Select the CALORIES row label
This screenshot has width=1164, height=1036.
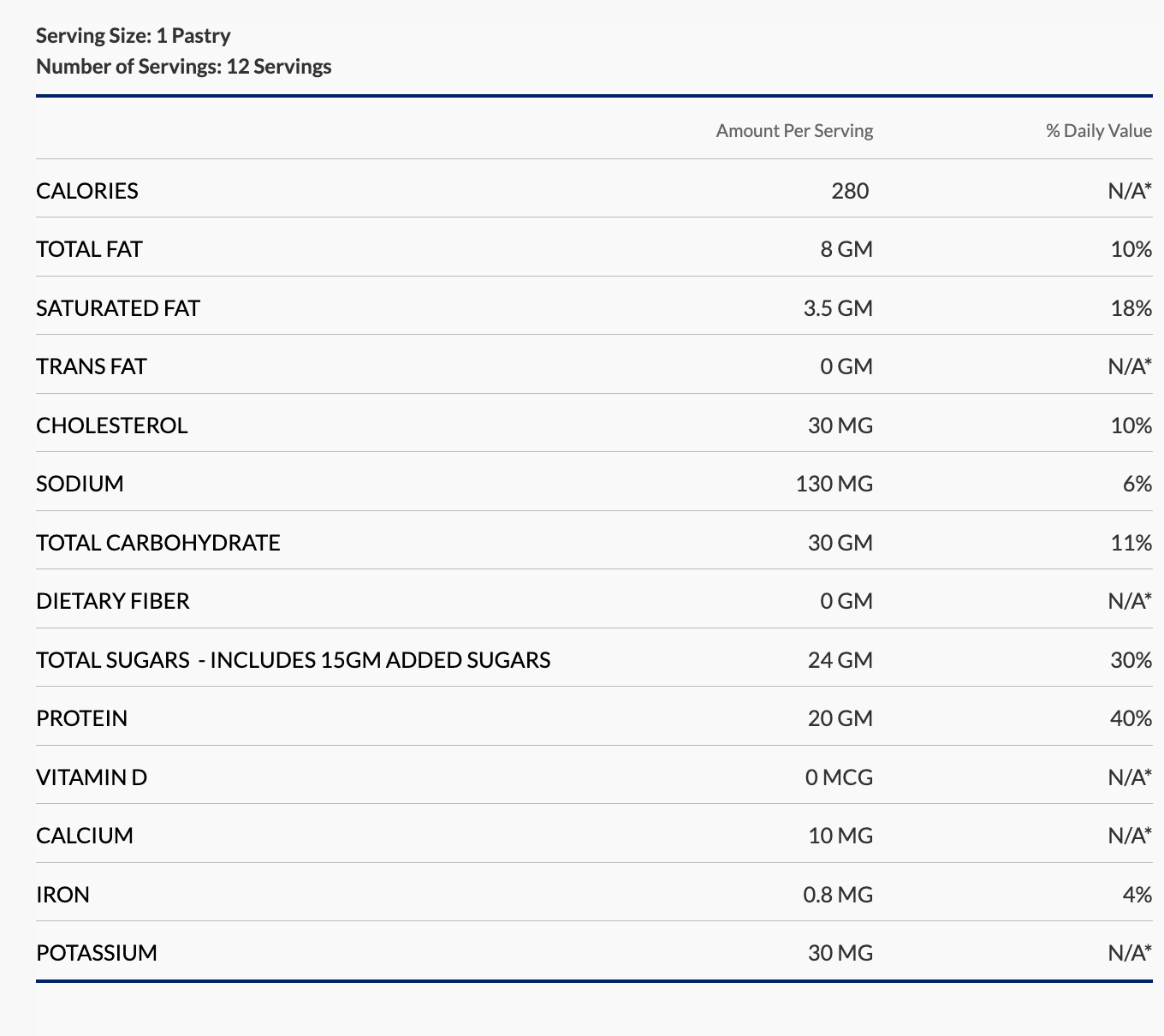(x=87, y=191)
